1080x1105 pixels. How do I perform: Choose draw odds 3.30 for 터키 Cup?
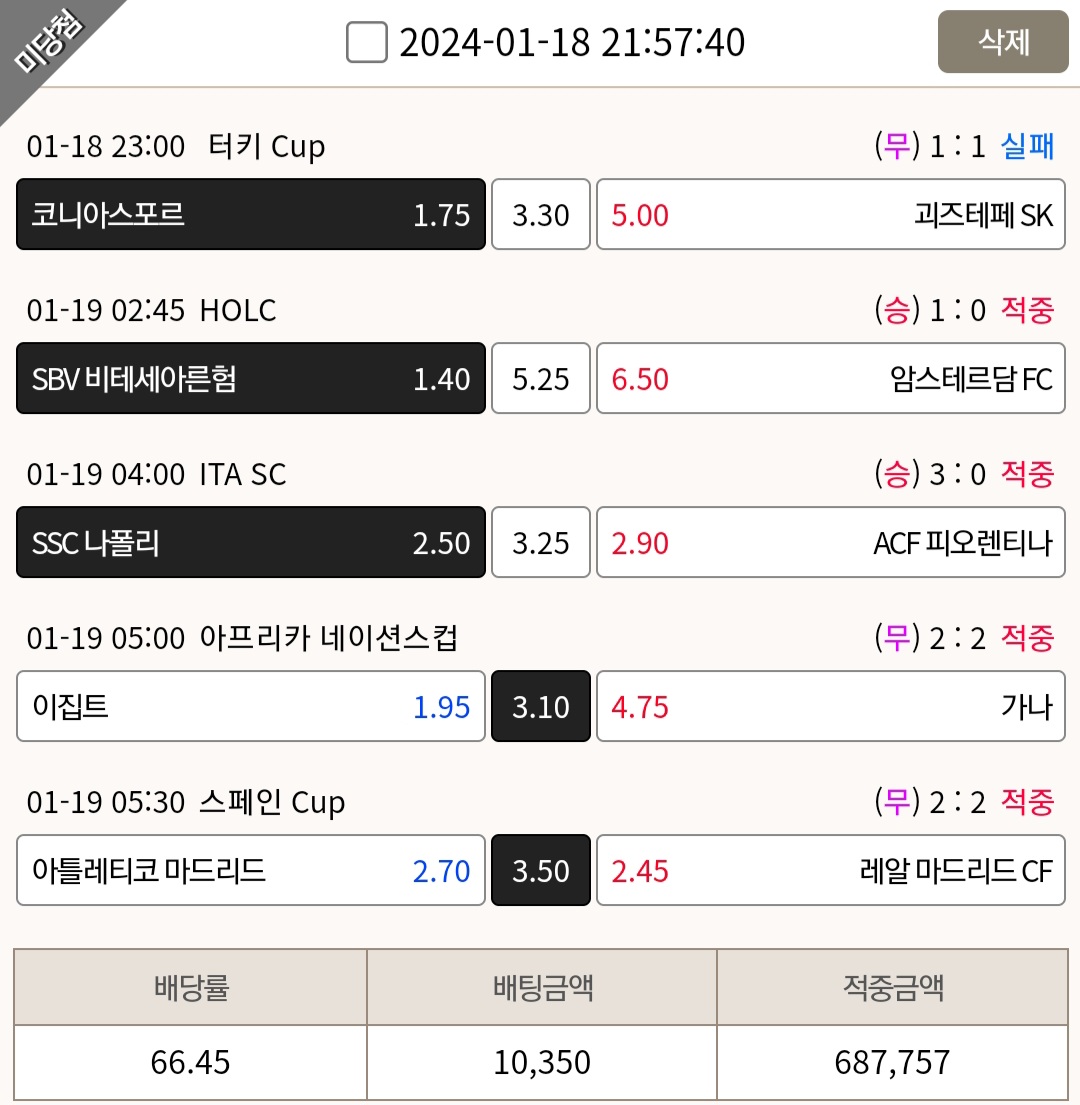[x=540, y=214]
